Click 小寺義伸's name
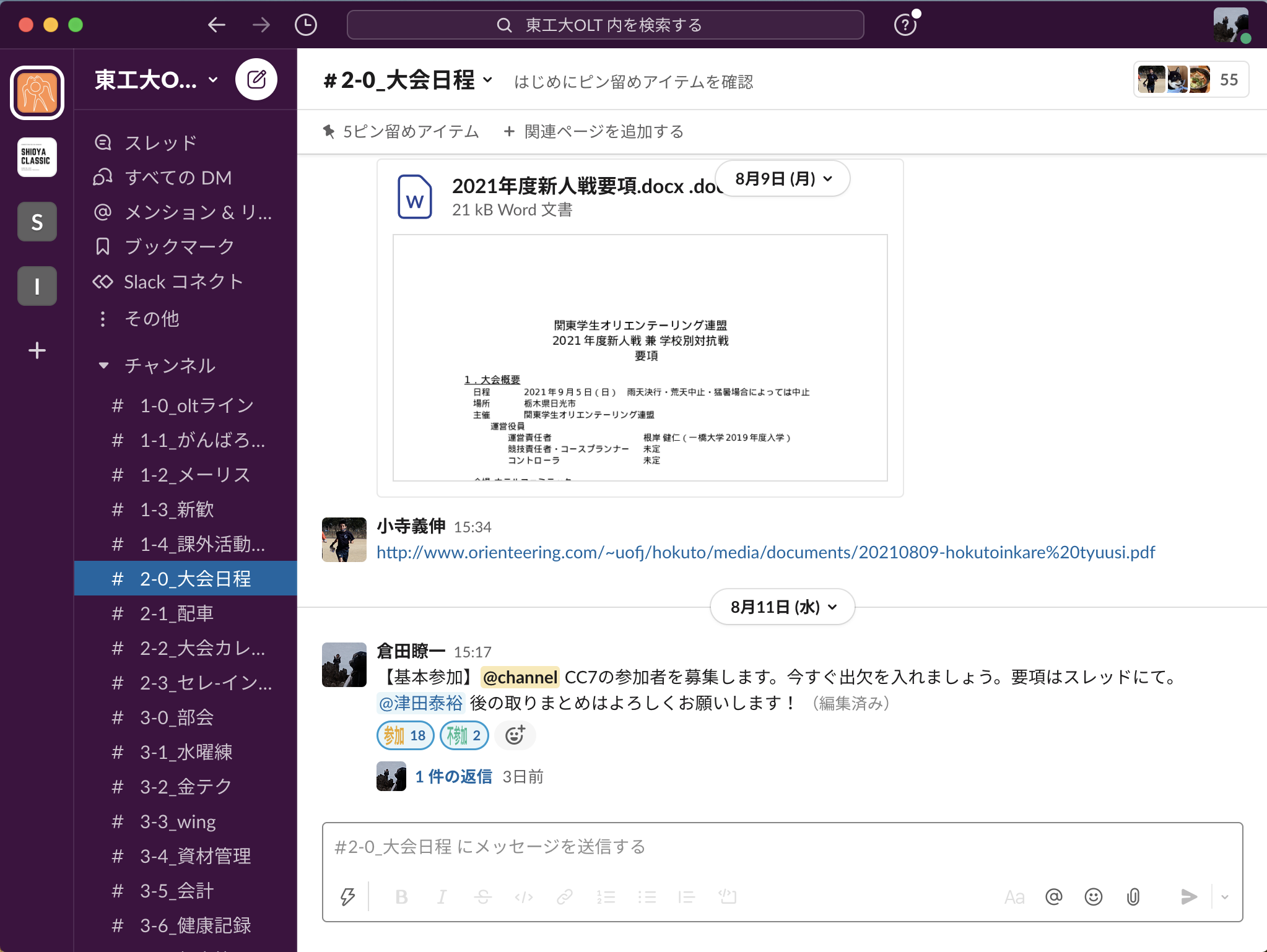1267x952 pixels. tap(411, 526)
